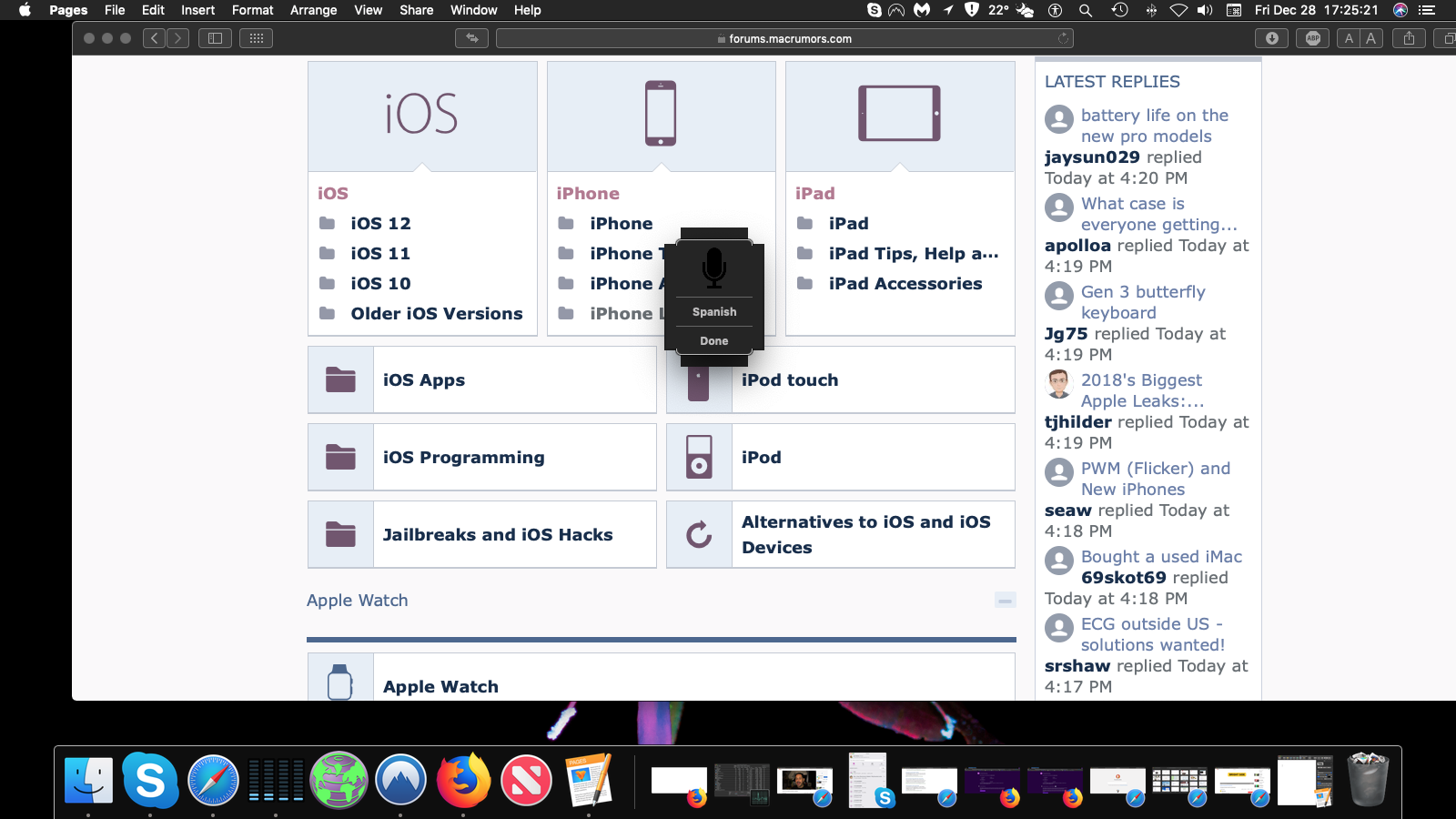1456x819 pixels.
Task: Open the Trash in the Dock
Action: 1368,779
